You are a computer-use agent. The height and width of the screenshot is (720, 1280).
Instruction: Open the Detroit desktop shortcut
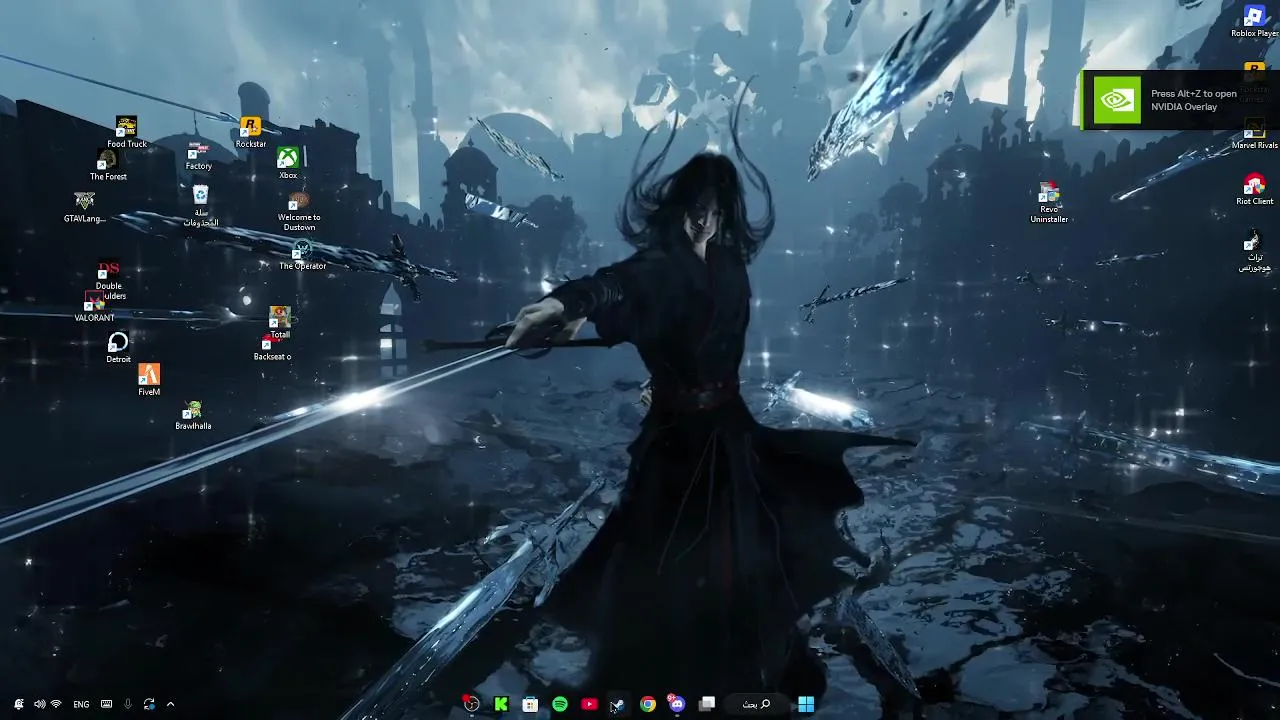click(x=118, y=348)
